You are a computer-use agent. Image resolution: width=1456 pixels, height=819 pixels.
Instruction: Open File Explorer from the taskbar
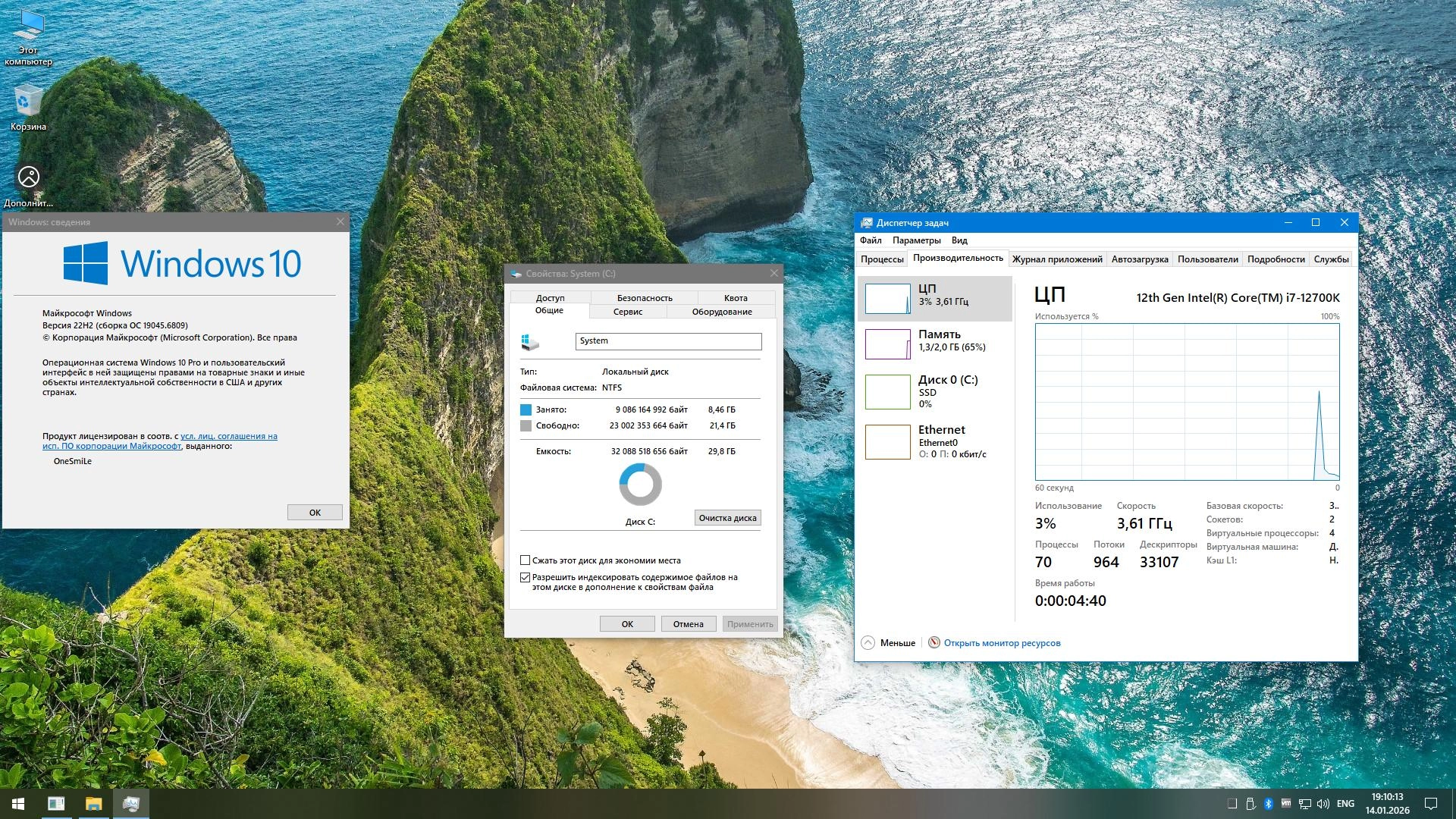[93, 804]
